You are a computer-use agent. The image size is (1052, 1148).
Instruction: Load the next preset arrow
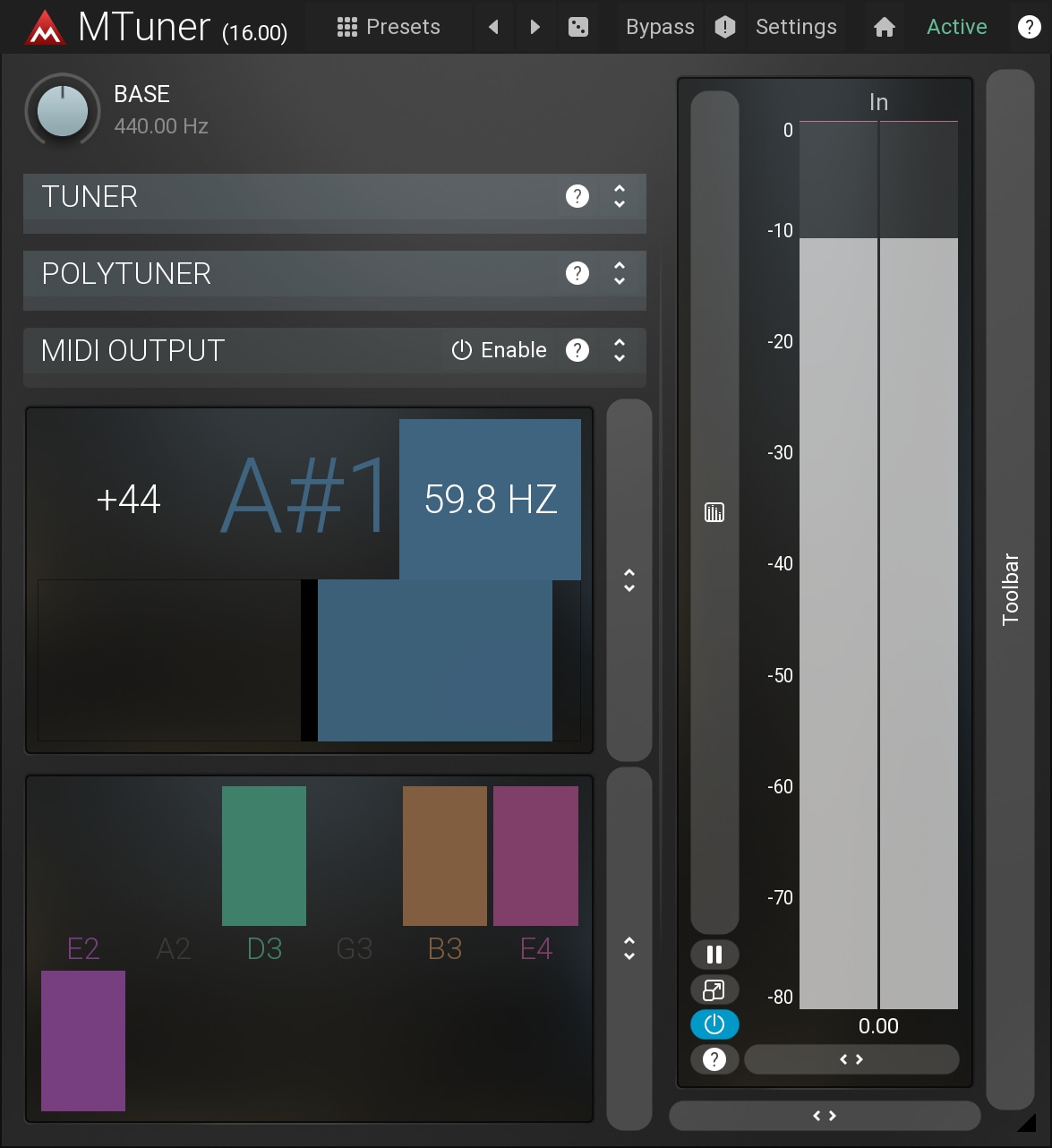click(x=535, y=27)
